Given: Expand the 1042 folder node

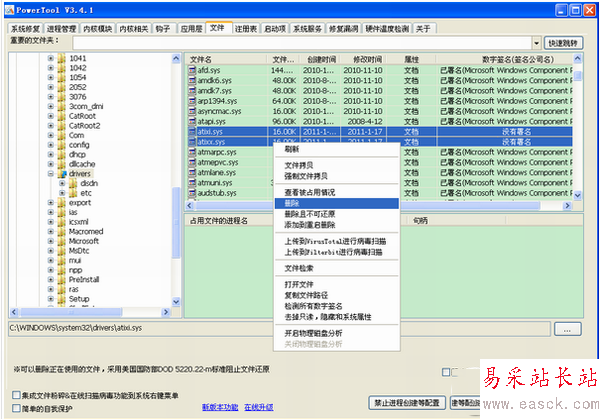Looking at the screenshot, I should coord(51,68).
